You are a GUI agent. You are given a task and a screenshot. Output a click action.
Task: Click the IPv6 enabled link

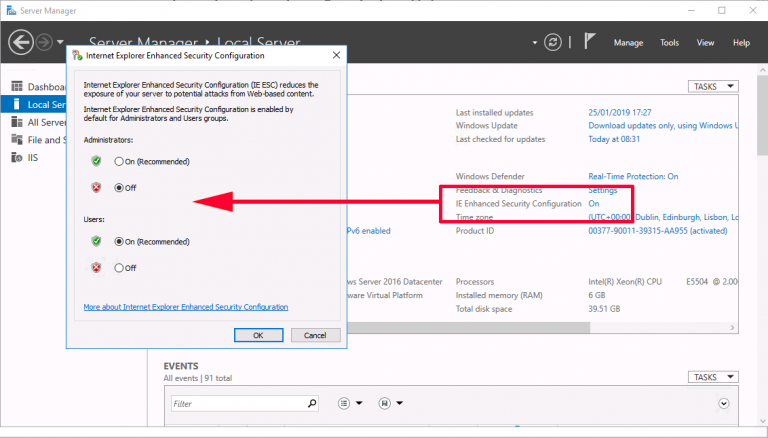369,231
